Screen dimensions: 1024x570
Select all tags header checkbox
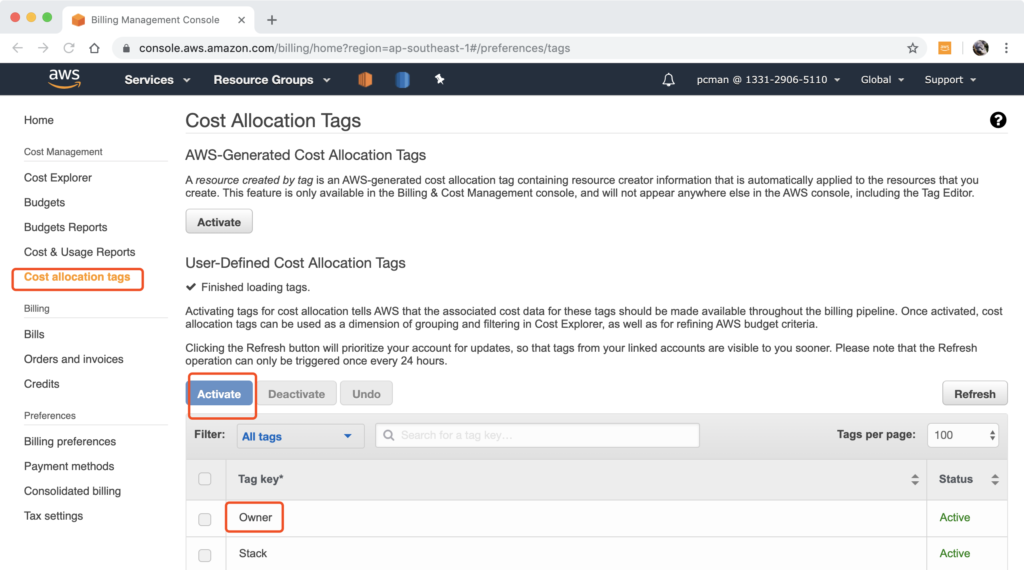[204, 479]
